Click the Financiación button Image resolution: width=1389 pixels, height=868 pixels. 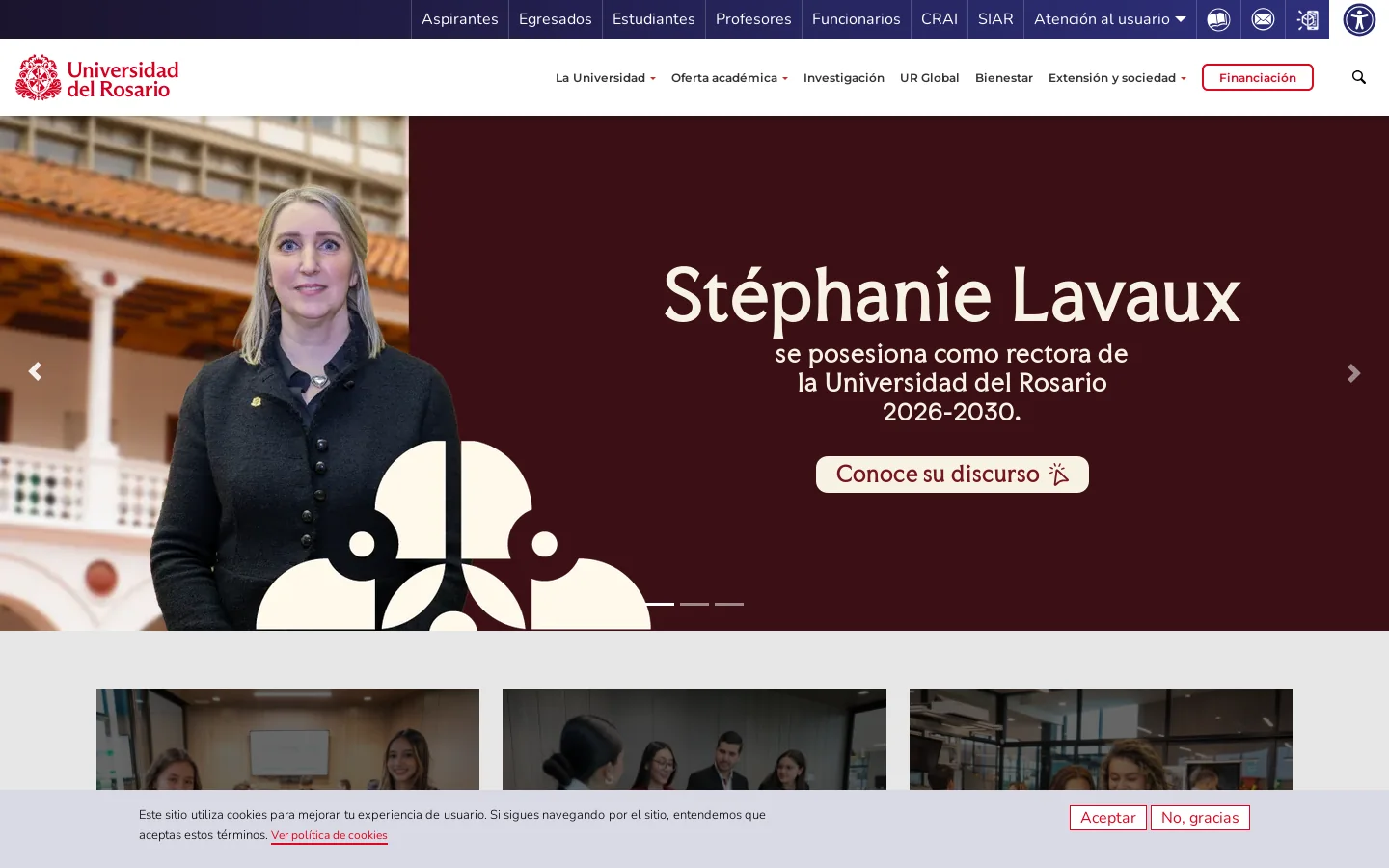coord(1258,77)
